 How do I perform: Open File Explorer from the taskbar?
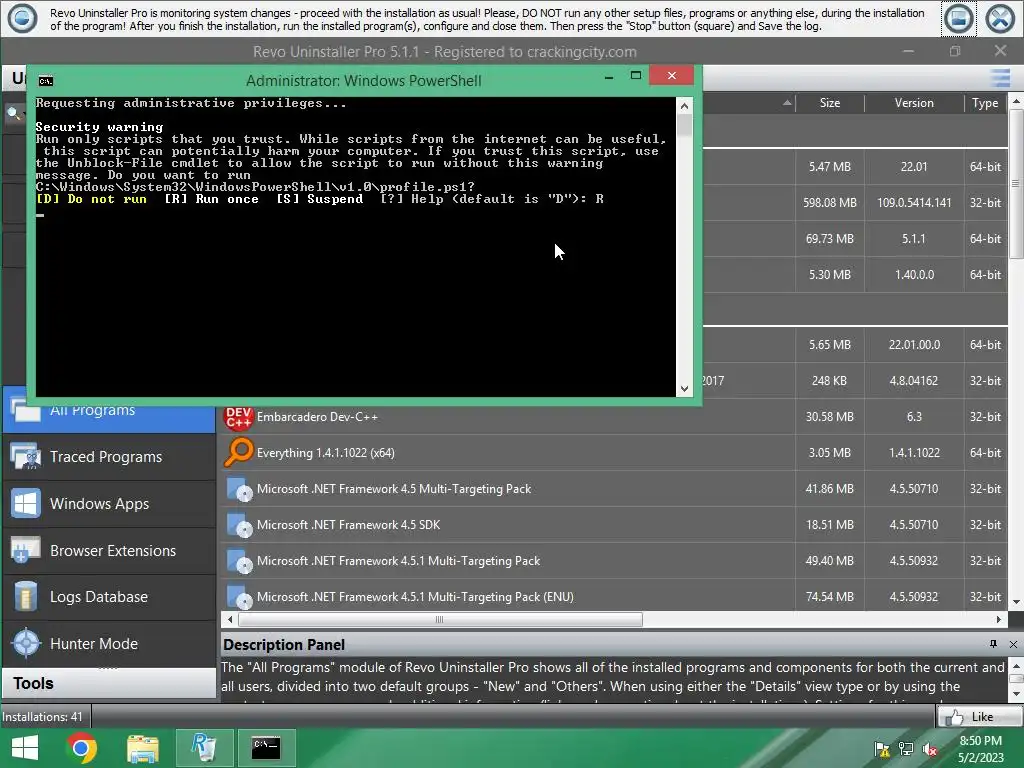[x=143, y=748]
